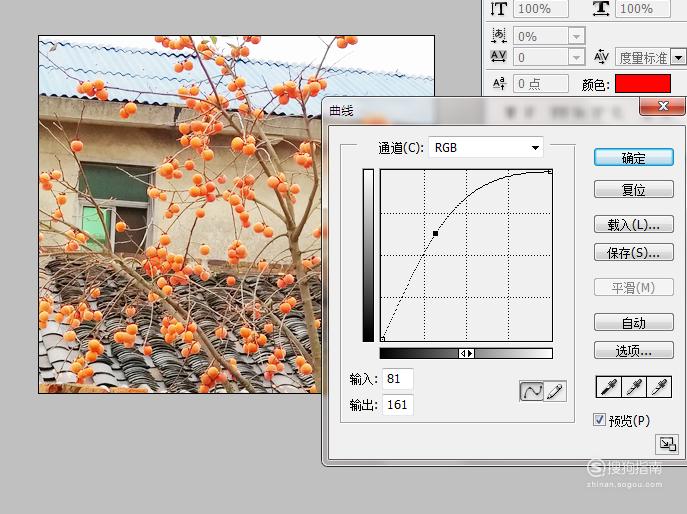Click the selected control point on the curve
687x514 pixels.
click(x=435, y=234)
